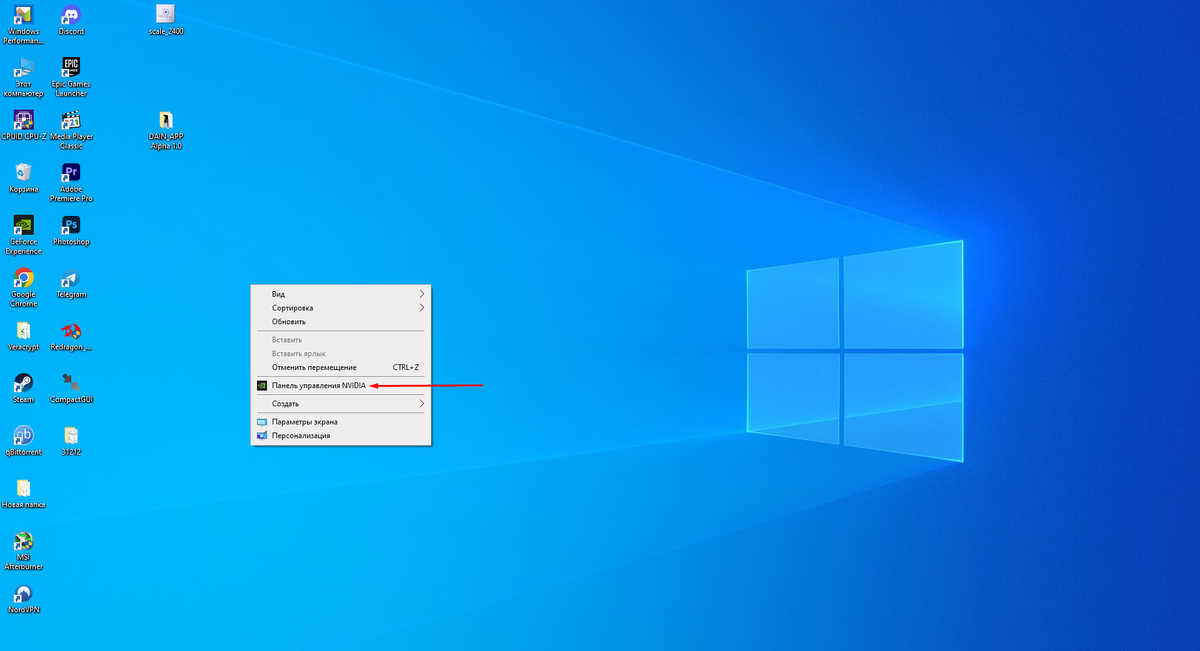
Task: Select the Steam desktop icon
Action: point(23,389)
